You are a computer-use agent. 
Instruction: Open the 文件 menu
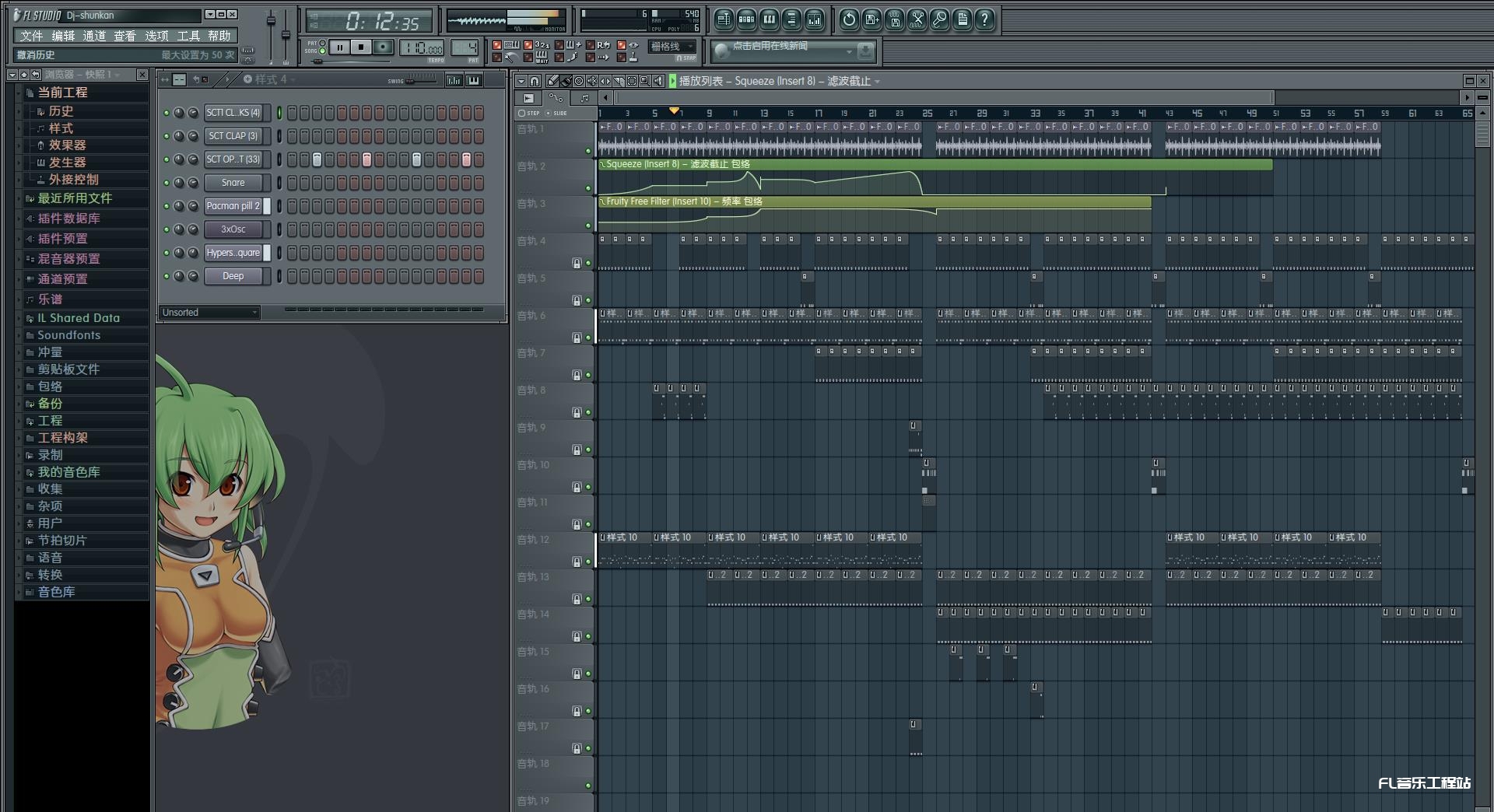[x=31, y=36]
